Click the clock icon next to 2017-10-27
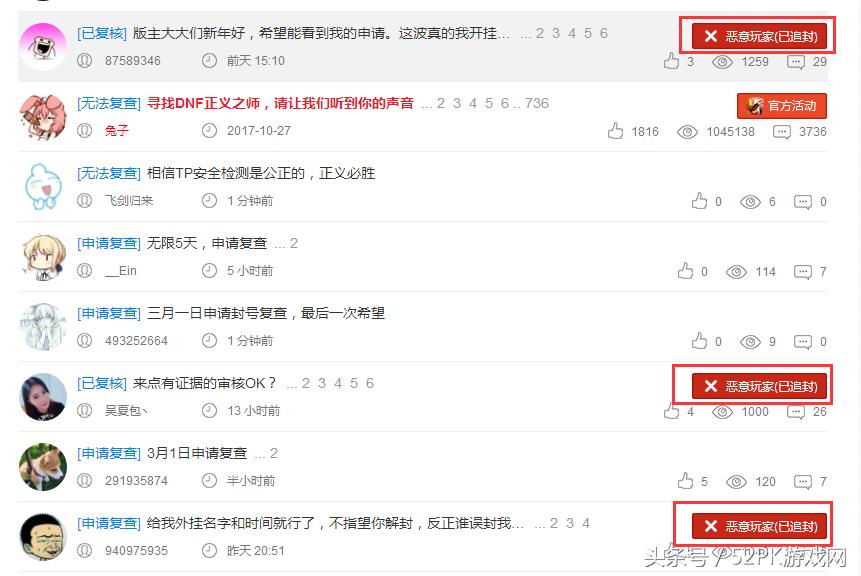This screenshot has width=861, height=576. coord(209,132)
